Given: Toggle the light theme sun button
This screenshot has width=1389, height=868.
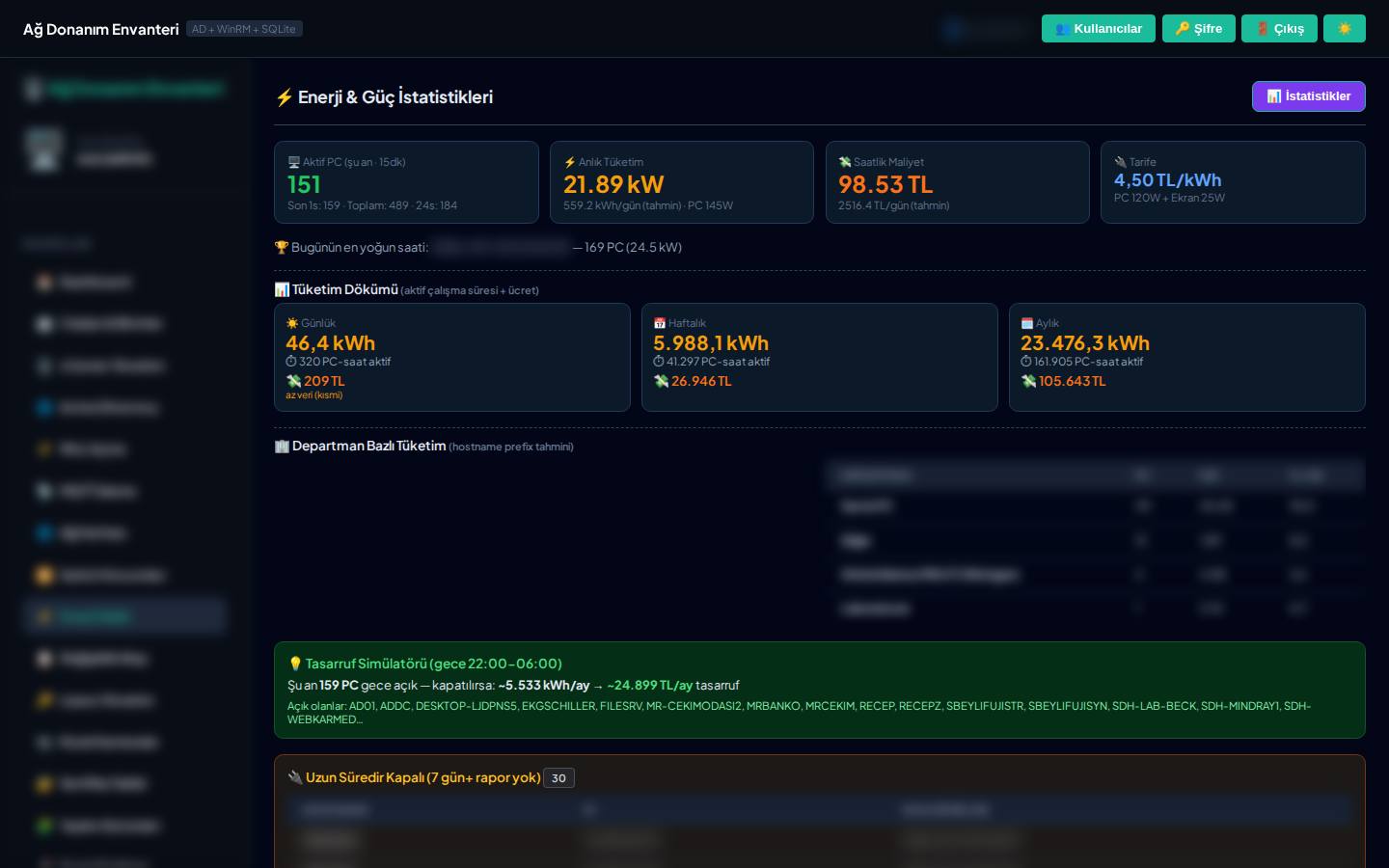Looking at the screenshot, I should point(1345,29).
